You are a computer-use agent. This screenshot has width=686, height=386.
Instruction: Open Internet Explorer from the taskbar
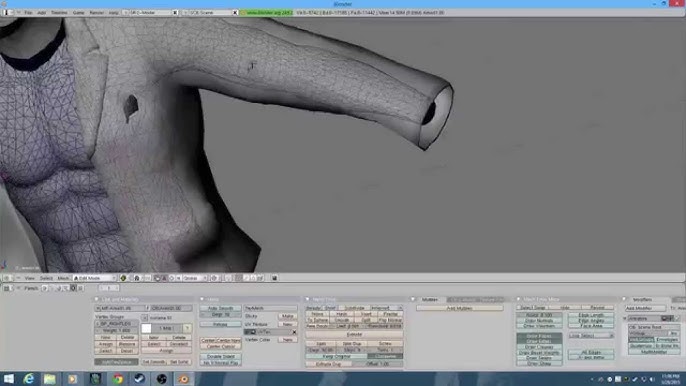(x=29, y=379)
